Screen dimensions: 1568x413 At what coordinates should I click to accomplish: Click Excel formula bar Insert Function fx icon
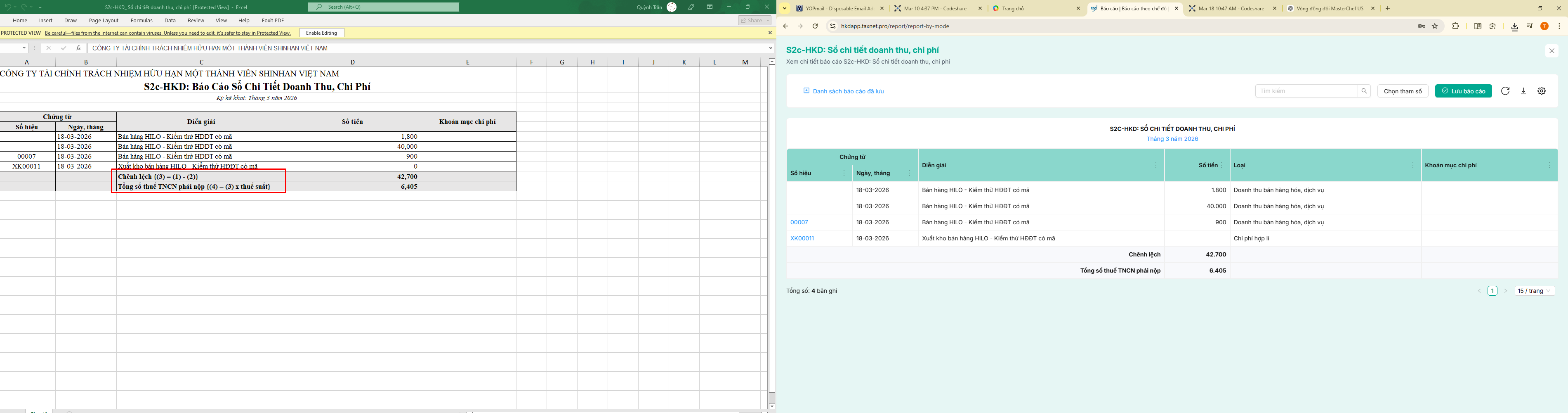pyautogui.click(x=78, y=48)
